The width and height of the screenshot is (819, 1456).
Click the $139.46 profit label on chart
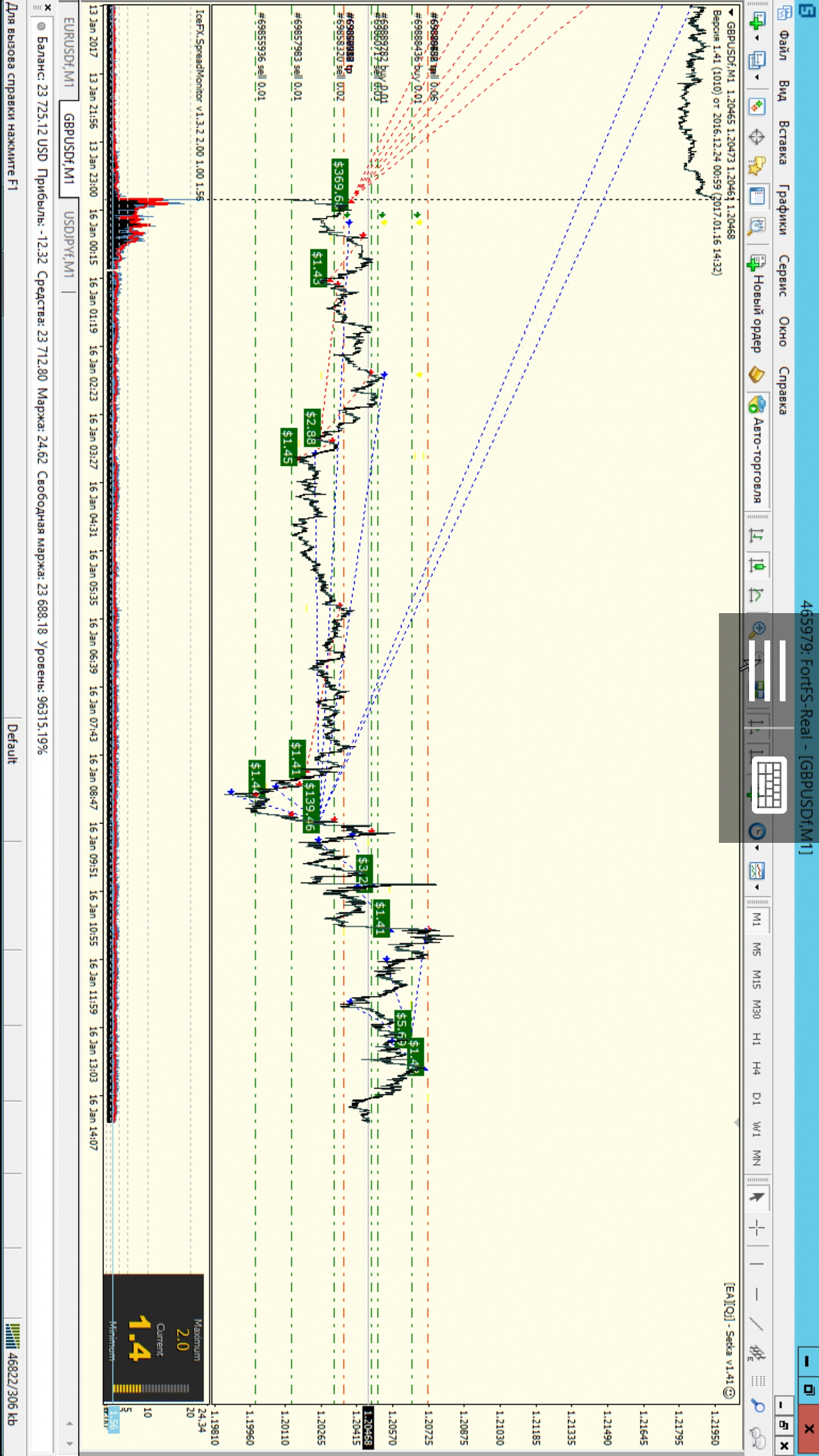click(x=311, y=806)
